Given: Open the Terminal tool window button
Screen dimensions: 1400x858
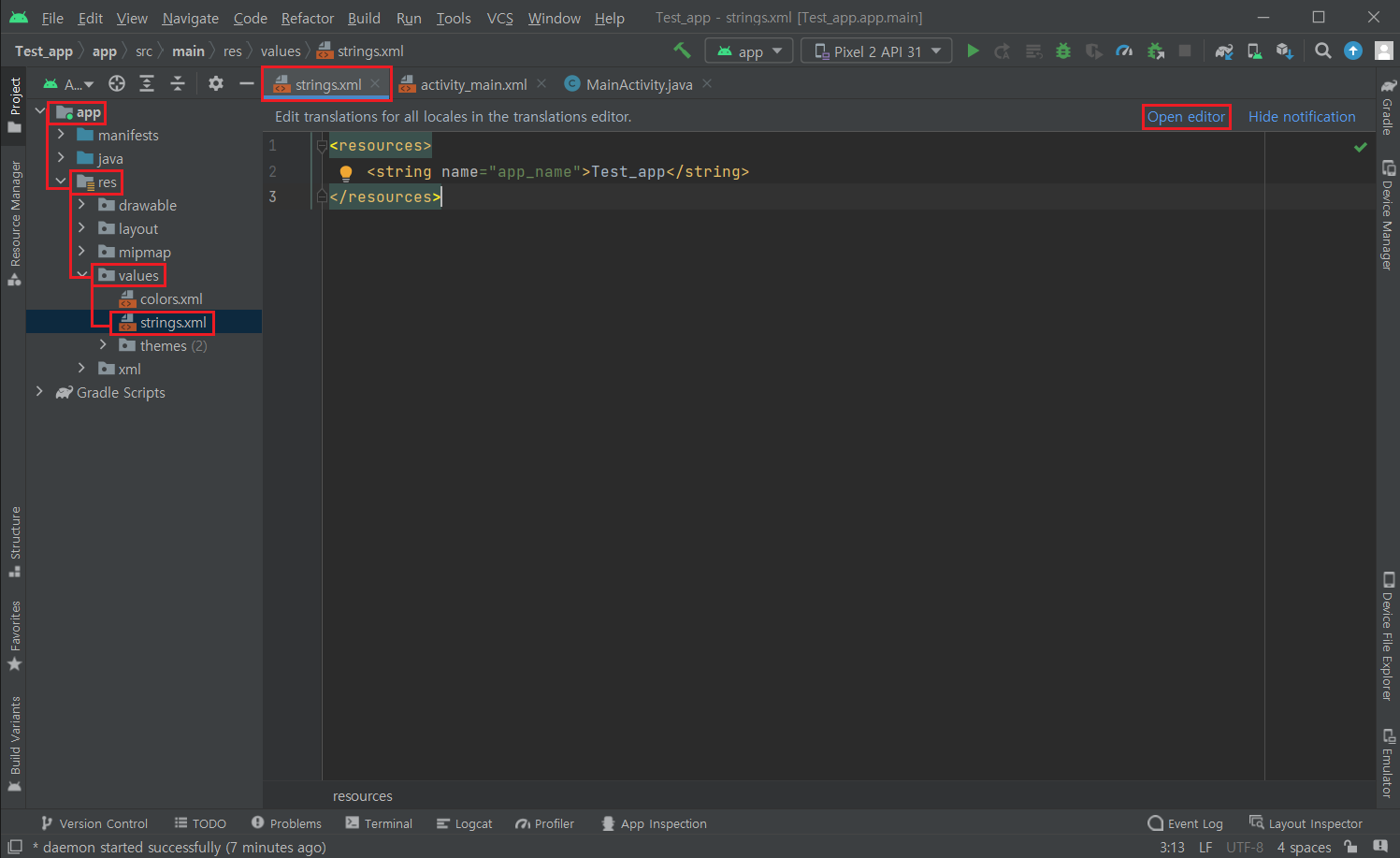Looking at the screenshot, I should [x=379, y=823].
